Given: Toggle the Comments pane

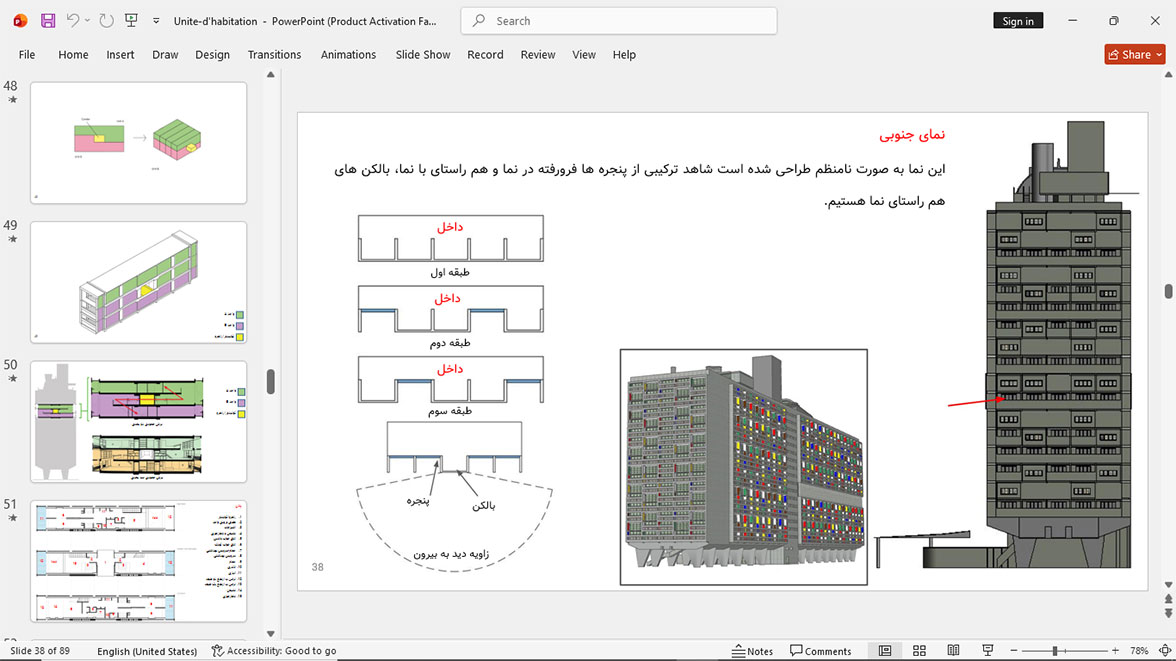Looking at the screenshot, I should click(820, 650).
